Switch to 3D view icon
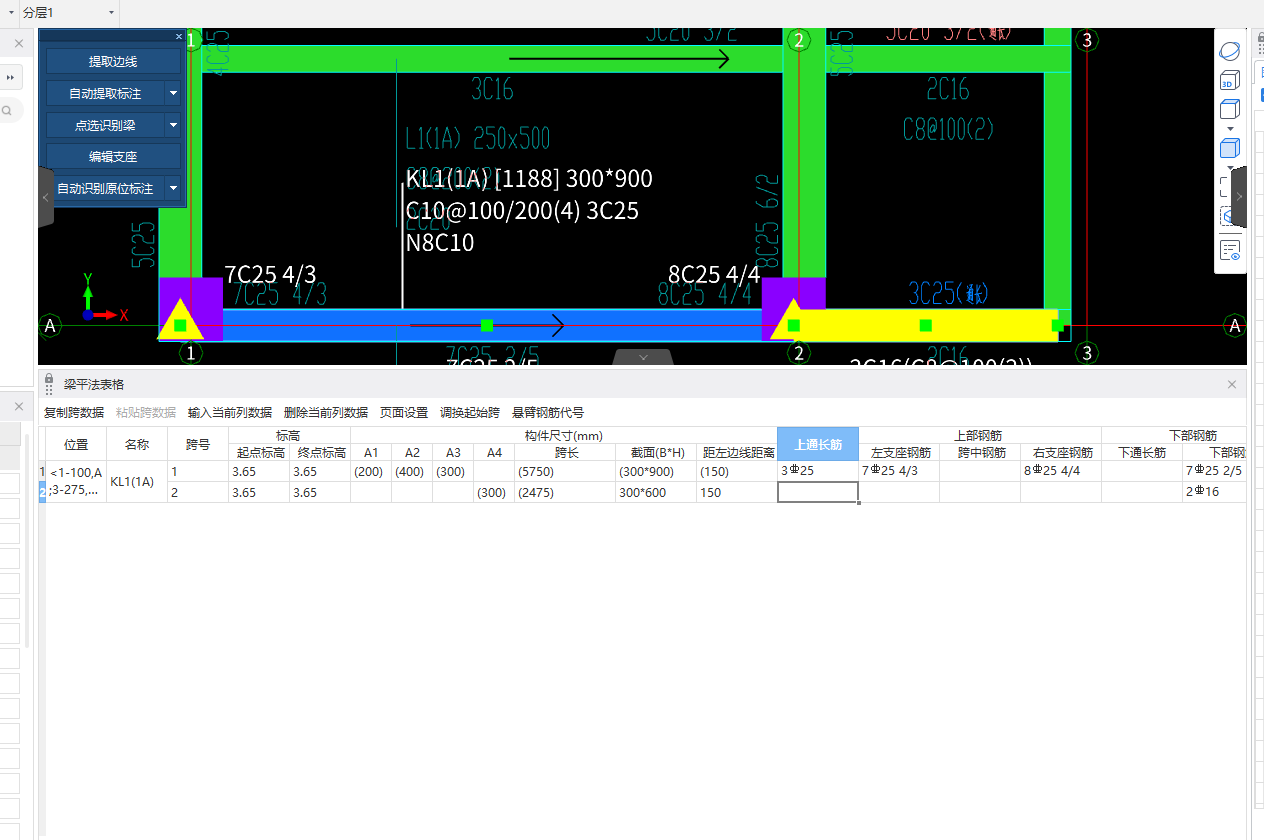 (x=1230, y=80)
